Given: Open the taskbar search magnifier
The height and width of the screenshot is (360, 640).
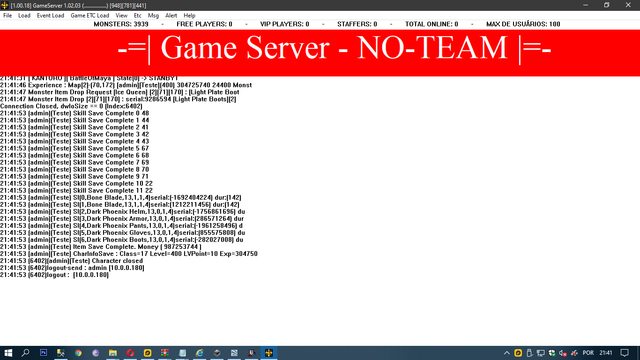Looking at the screenshot, I should [x=25, y=353].
